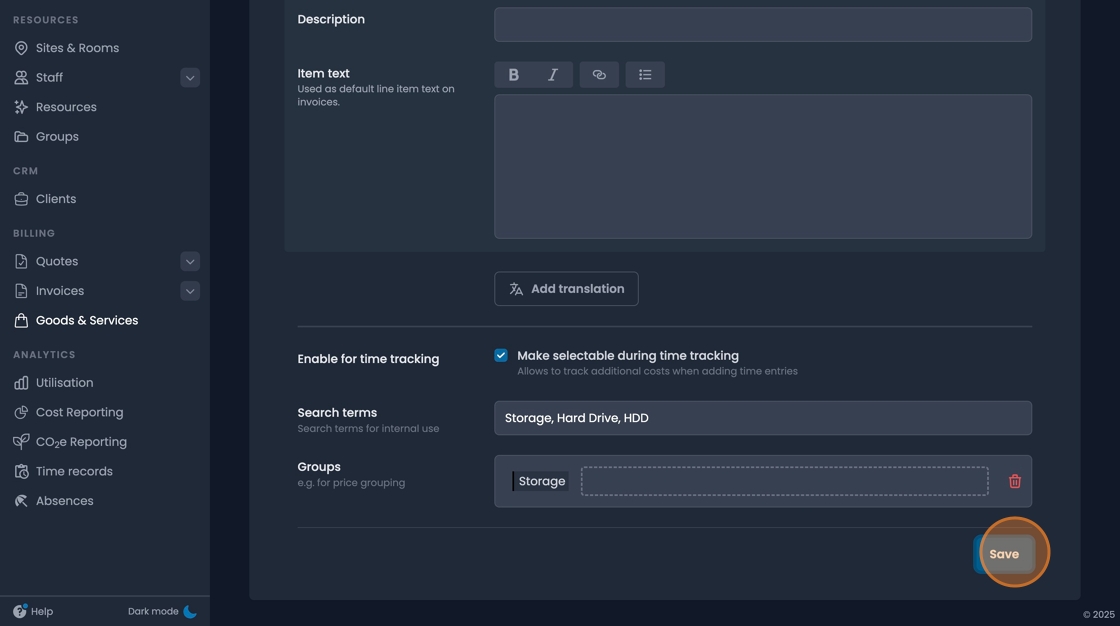Viewport: 1120px width, 626px height.
Task: Uncheck Make selectable during time tracking
Action: [x=500, y=354]
